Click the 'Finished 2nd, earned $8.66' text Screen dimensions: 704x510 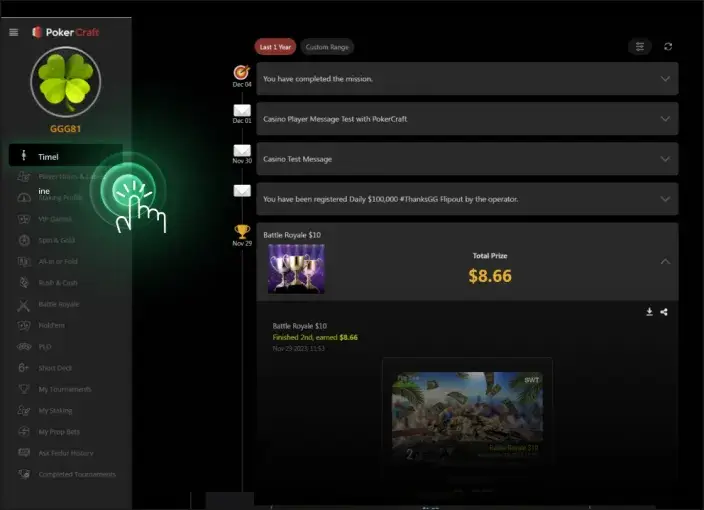pos(315,337)
